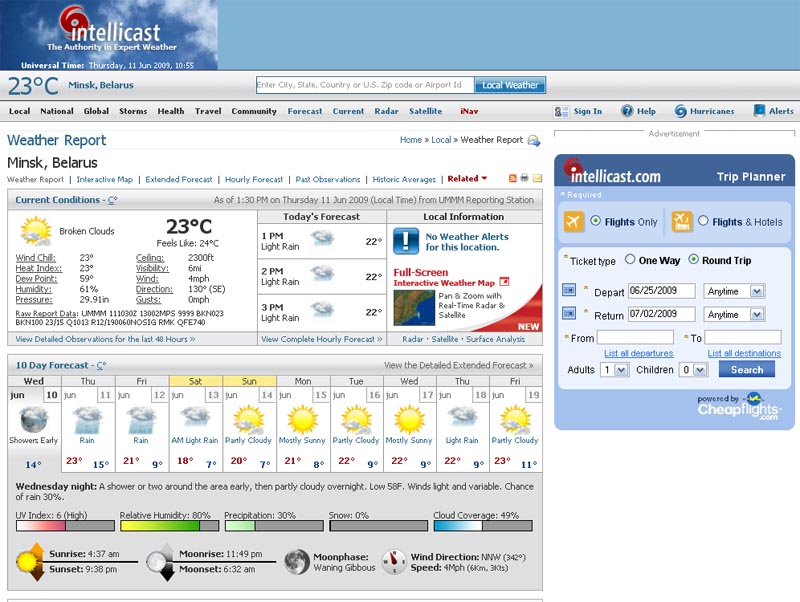The width and height of the screenshot is (800, 602).
Task: Click the city or zip code search field
Action: pyautogui.click(x=365, y=85)
